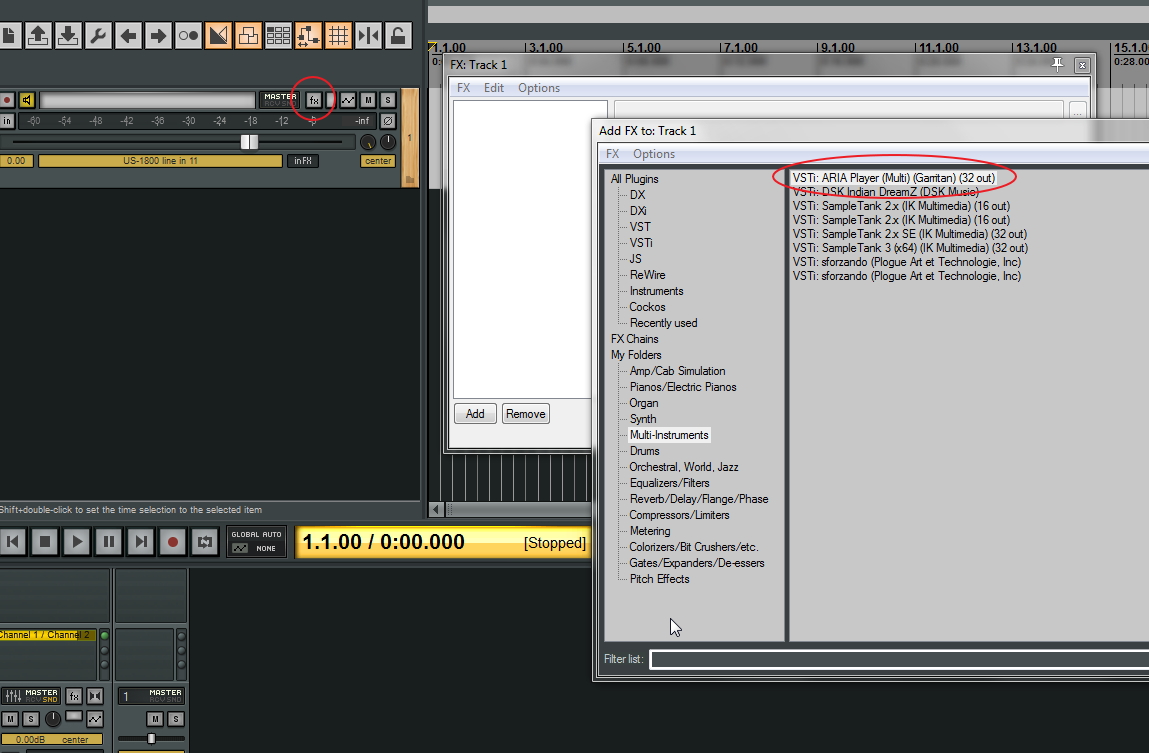Viewport: 1149px width, 753px height.
Task: Open FX menu in FX: Track 1 window
Action: (463, 88)
